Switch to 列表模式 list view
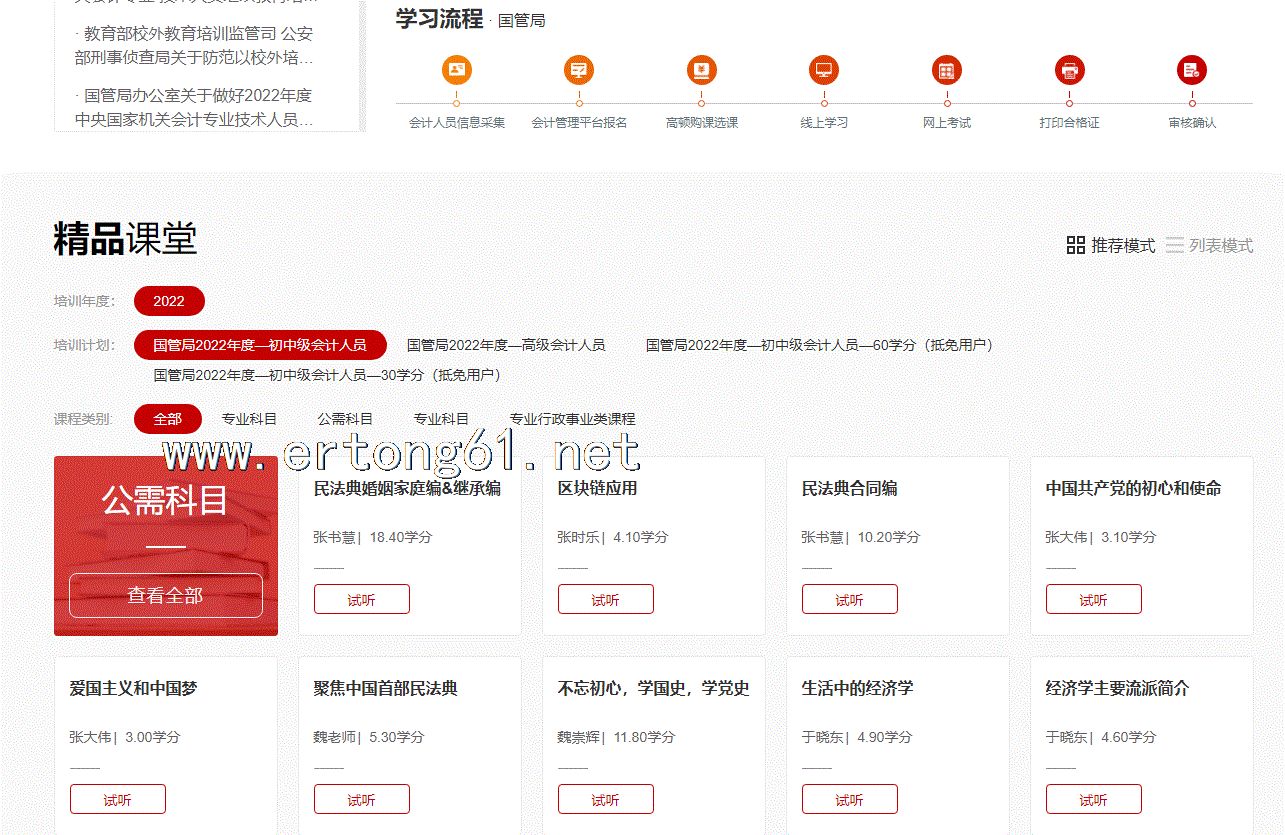This screenshot has width=1285, height=835. click(1209, 245)
